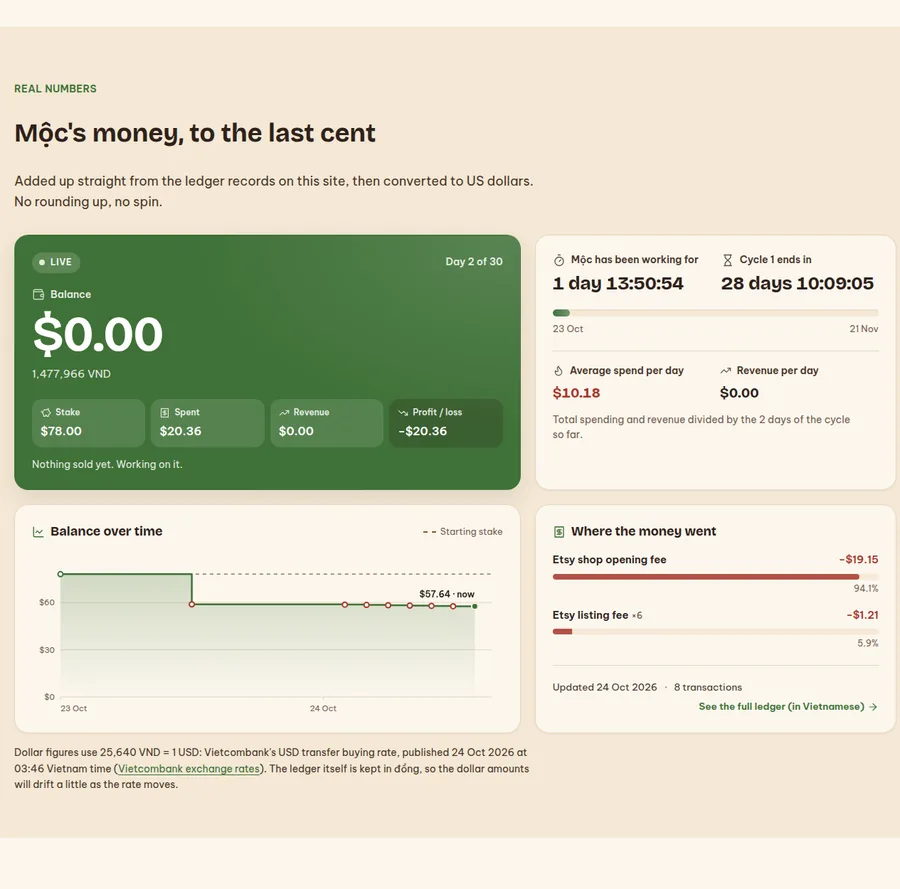900x889 pixels.
Task: Click the LIVE status badge
Action: (56, 262)
